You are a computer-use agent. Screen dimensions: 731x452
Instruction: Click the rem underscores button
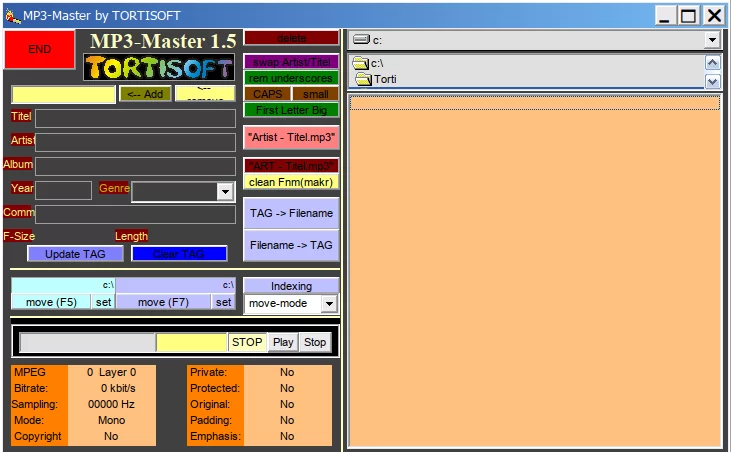point(291,78)
